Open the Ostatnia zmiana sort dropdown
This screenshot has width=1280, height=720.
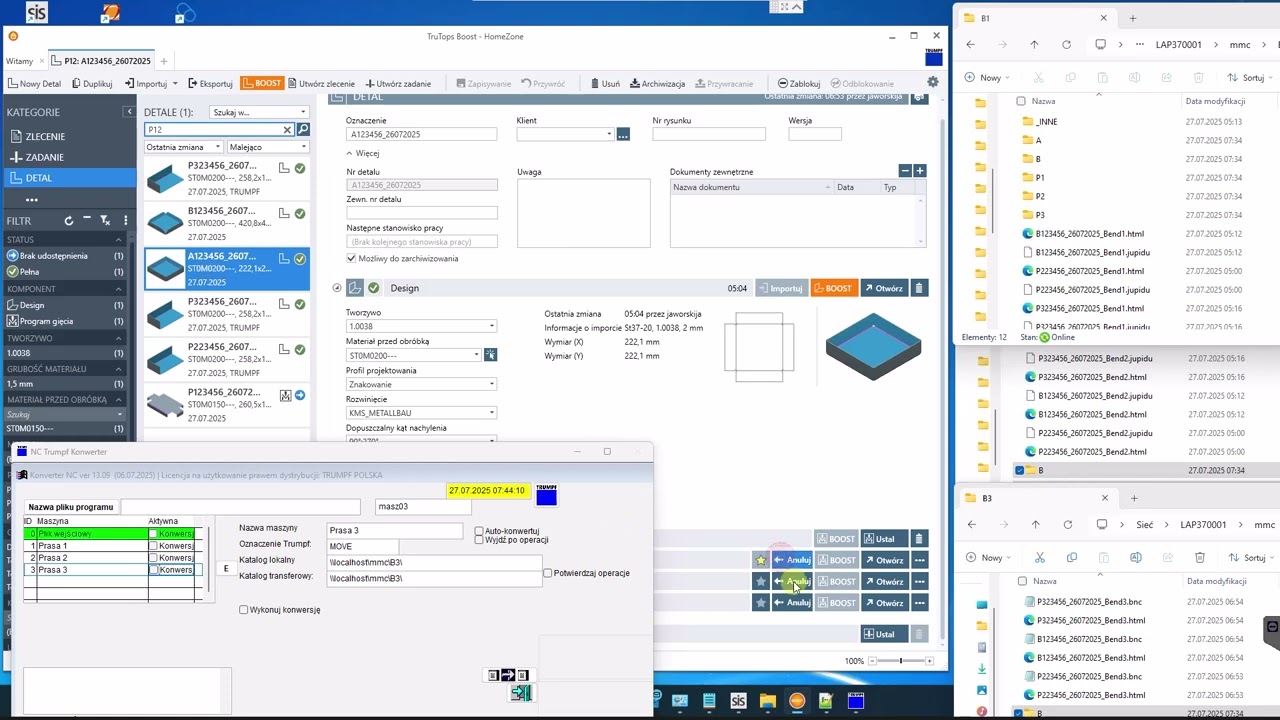184,147
